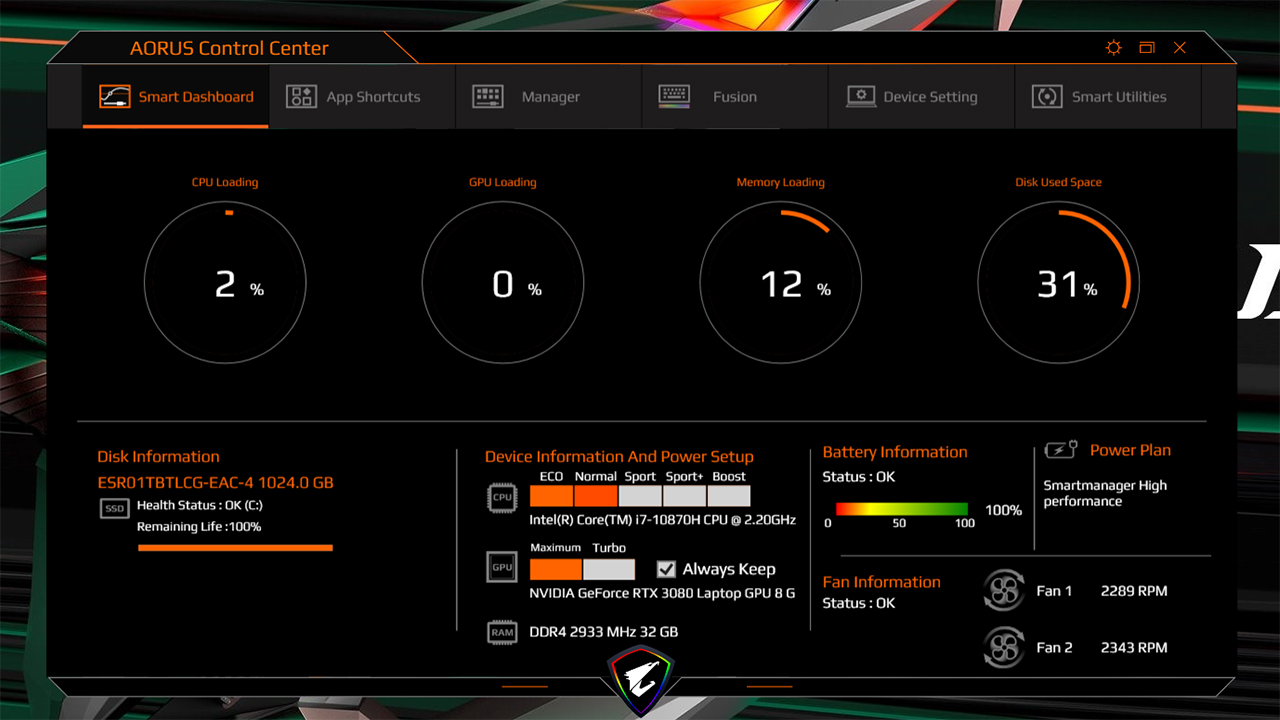The image size is (1280, 720).
Task: Click the AORUS Control Center title
Action: click(x=229, y=48)
